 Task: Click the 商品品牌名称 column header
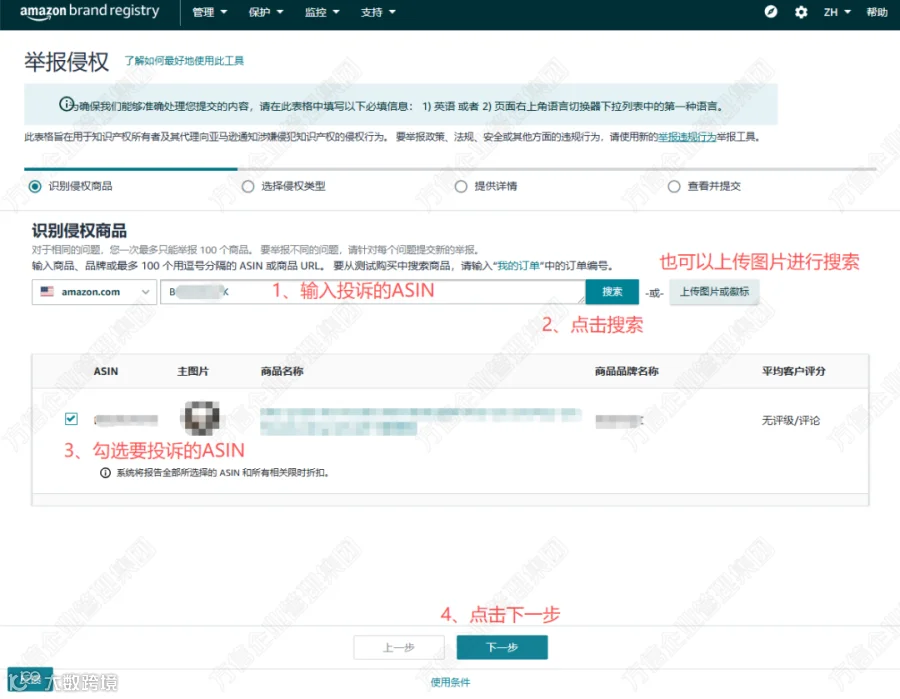(x=626, y=371)
